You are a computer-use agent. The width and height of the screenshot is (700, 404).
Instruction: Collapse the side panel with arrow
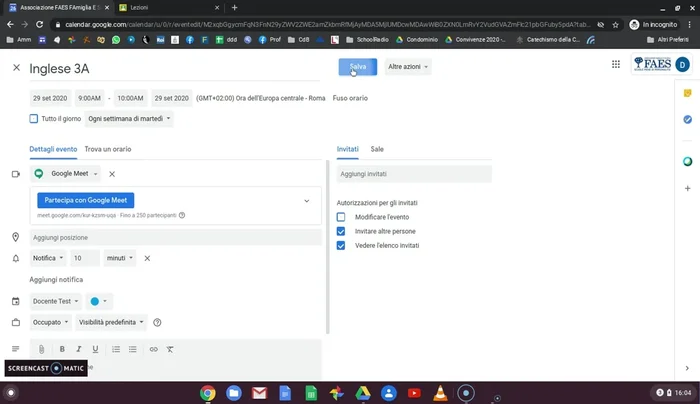pos(687,368)
